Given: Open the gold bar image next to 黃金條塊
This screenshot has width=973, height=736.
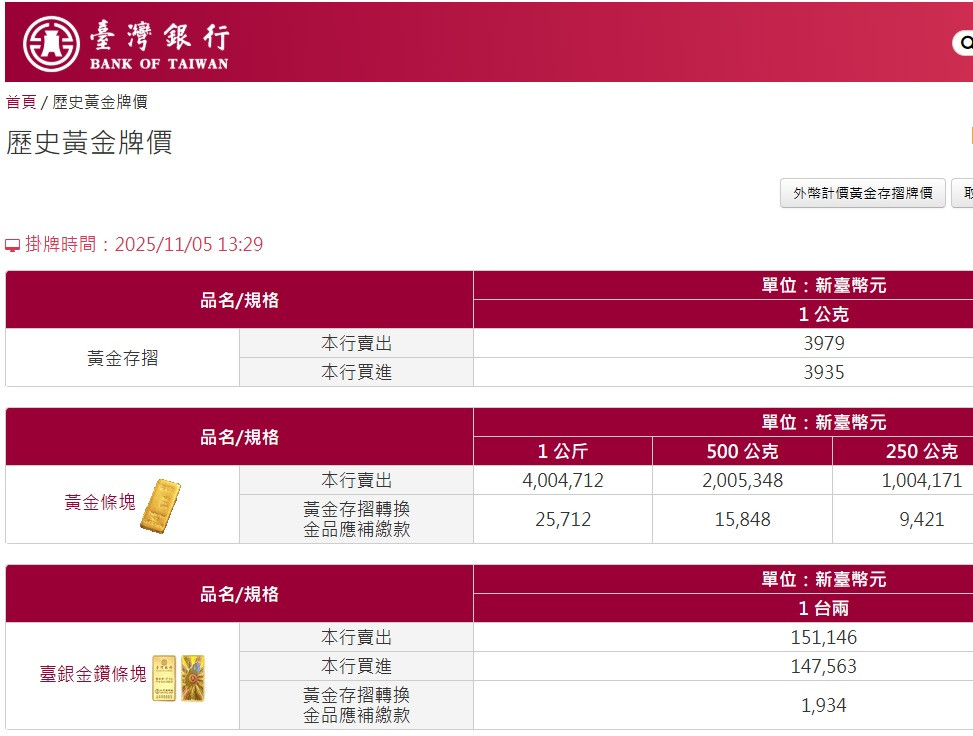Looking at the screenshot, I should (160, 506).
